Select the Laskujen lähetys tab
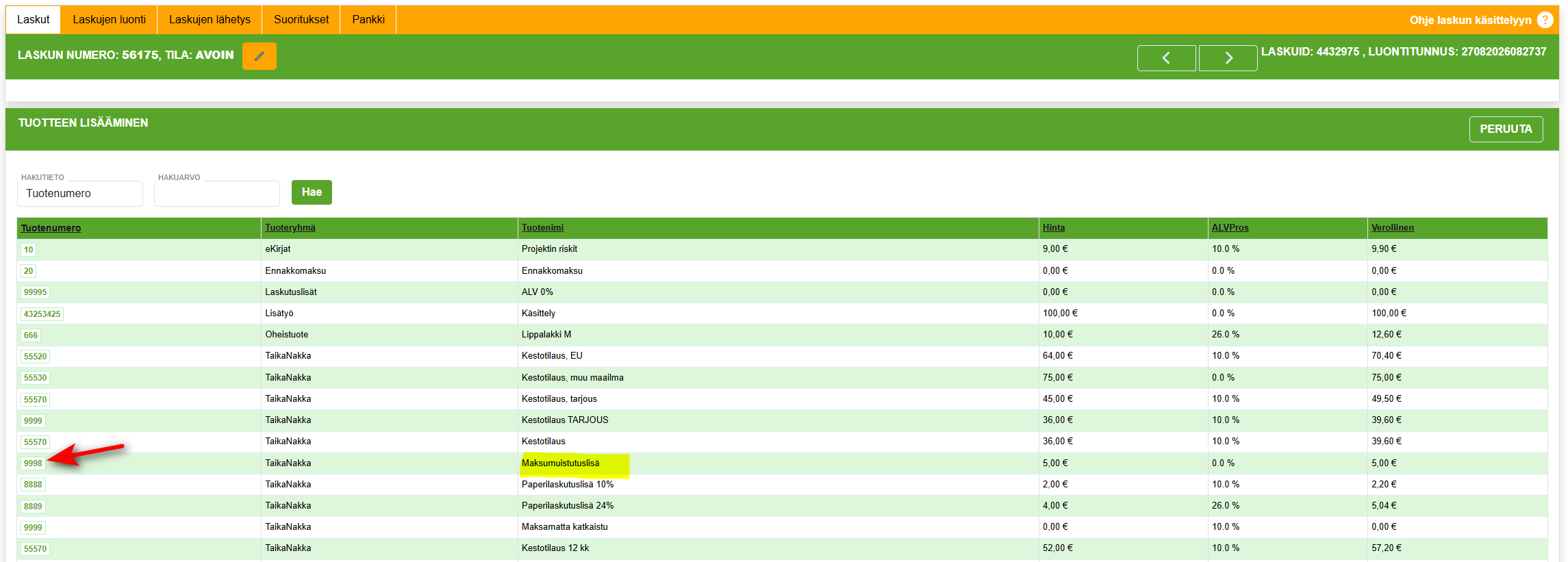1568x562 pixels. click(210, 20)
